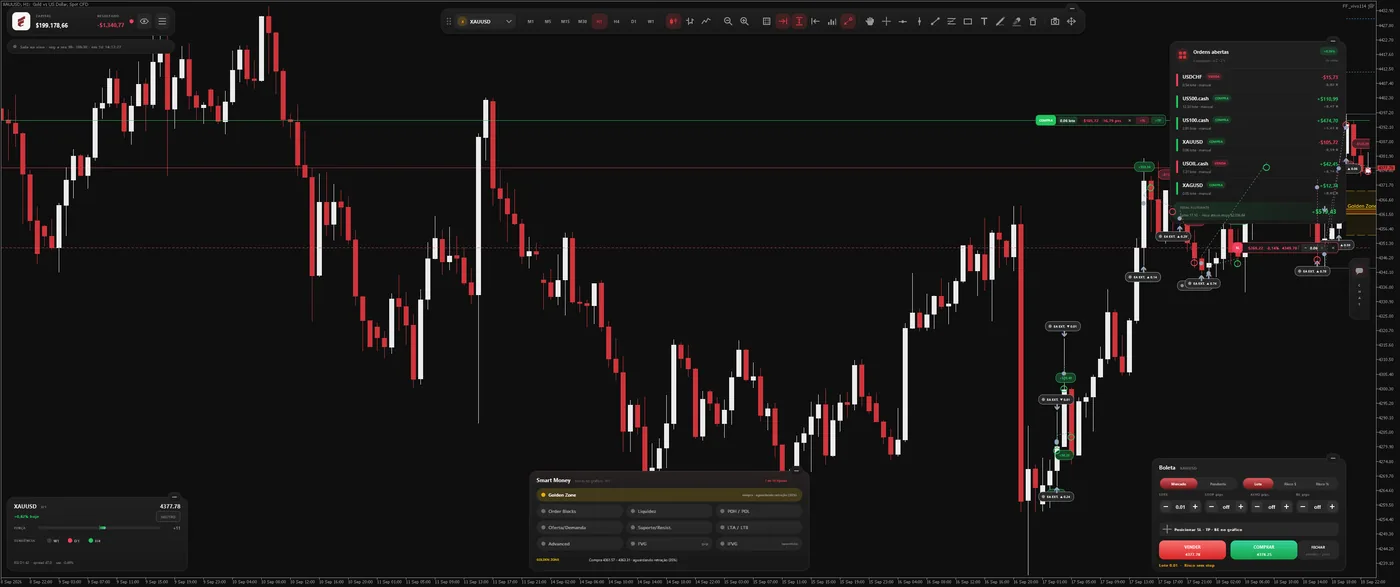Switch chart to M1 timeframe
The width and height of the screenshot is (1400, 587).
pos(531,21)
